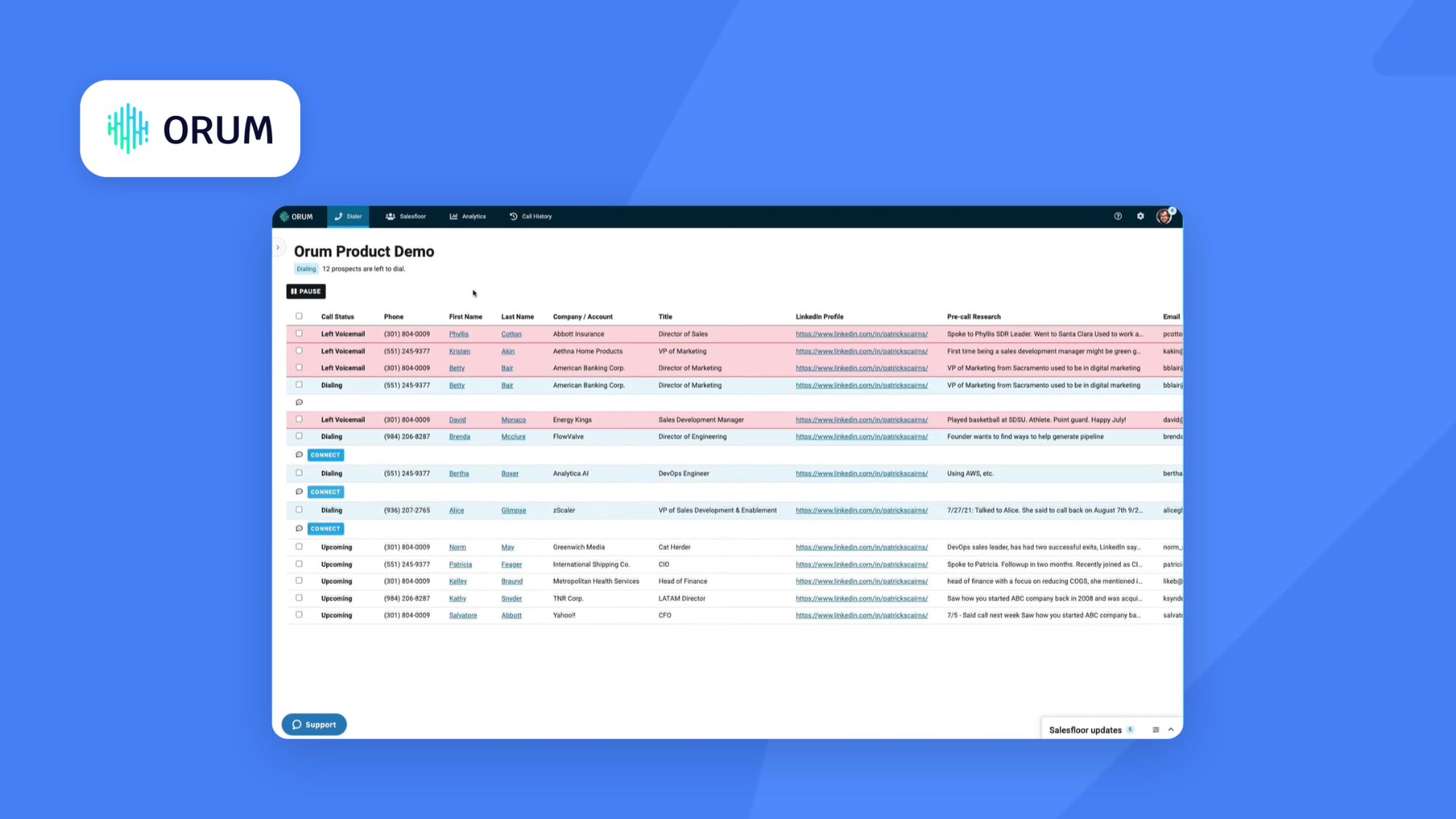Check the box for Kathy Snyder
The image size is (1456, 819).
pyautogui.click(x=299, y=598)
